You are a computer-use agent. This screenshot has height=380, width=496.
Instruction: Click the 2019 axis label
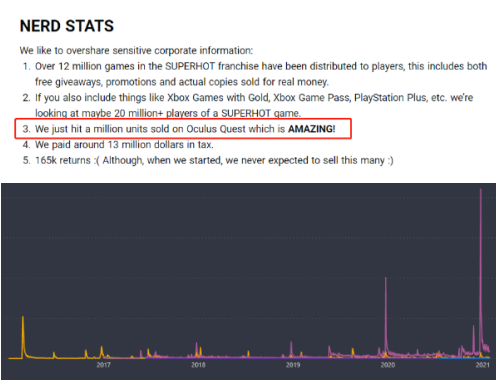click(293, 365)
